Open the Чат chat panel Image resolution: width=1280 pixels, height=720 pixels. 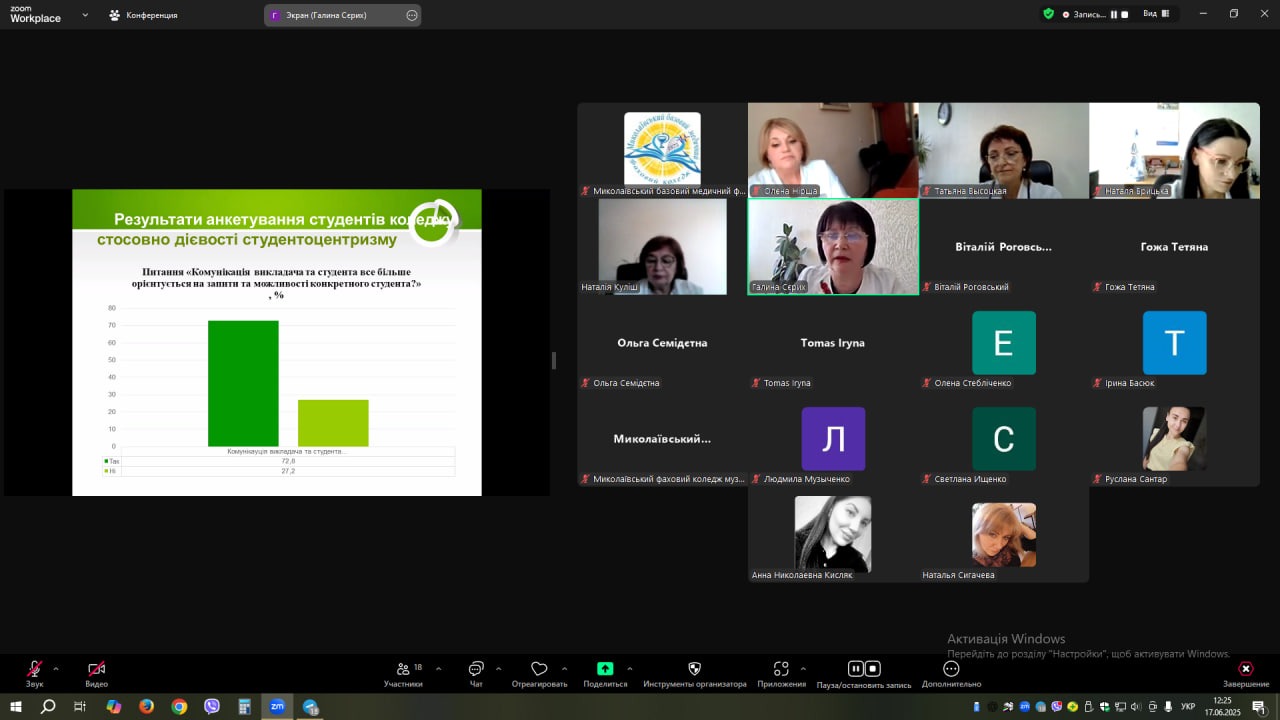(x=476, y=670)
